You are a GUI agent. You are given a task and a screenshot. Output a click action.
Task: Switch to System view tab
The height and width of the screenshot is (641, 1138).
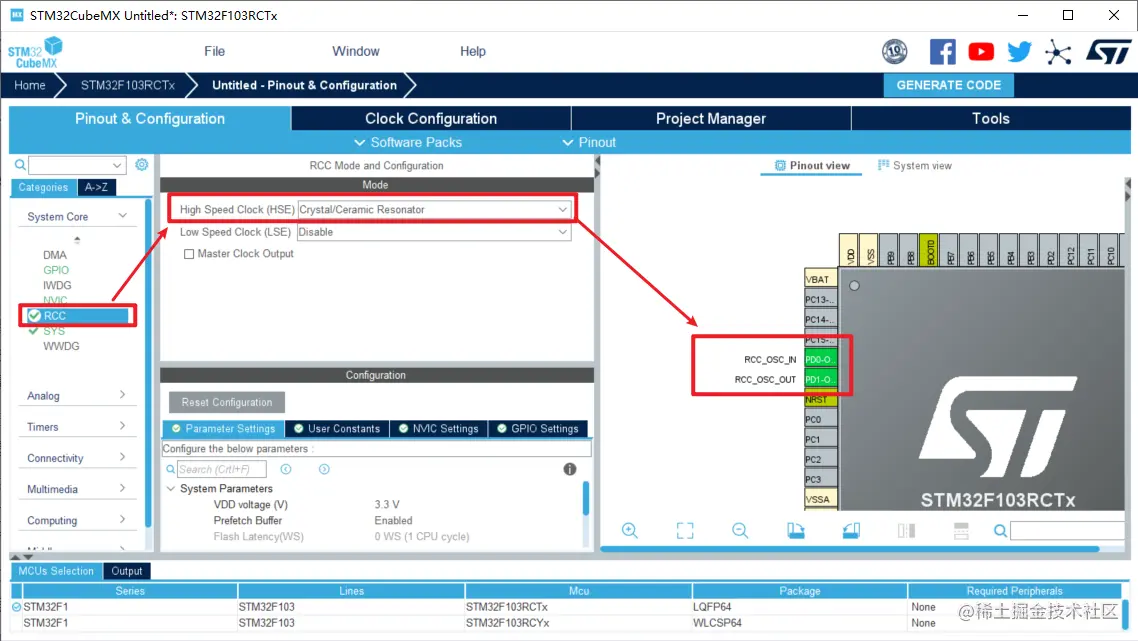(914, 166)
